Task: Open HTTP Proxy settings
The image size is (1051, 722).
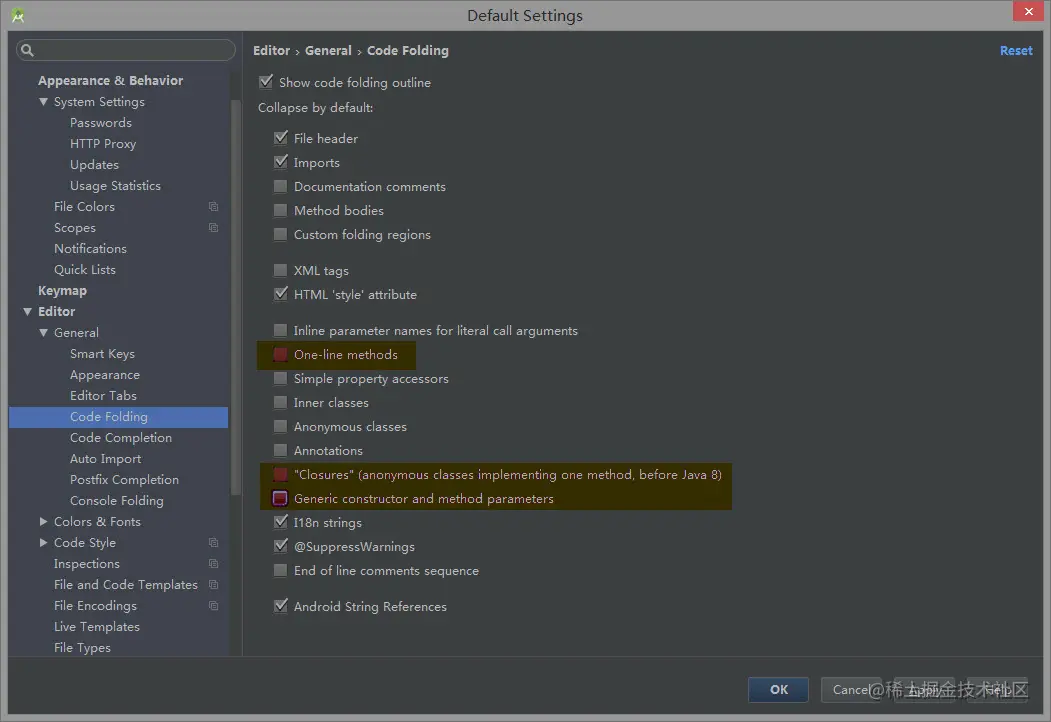Action: point(103,143)
